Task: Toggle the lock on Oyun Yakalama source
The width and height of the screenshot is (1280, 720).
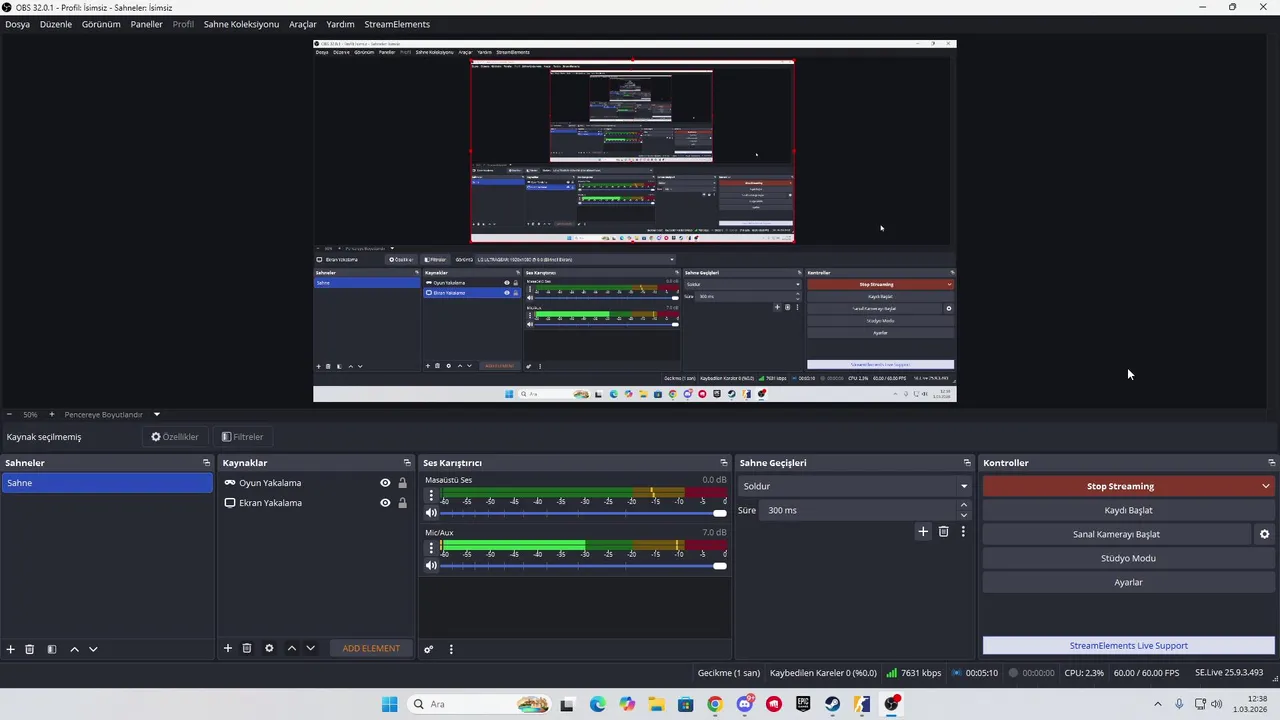Action: pyautogui.click(x=402, y=483)
